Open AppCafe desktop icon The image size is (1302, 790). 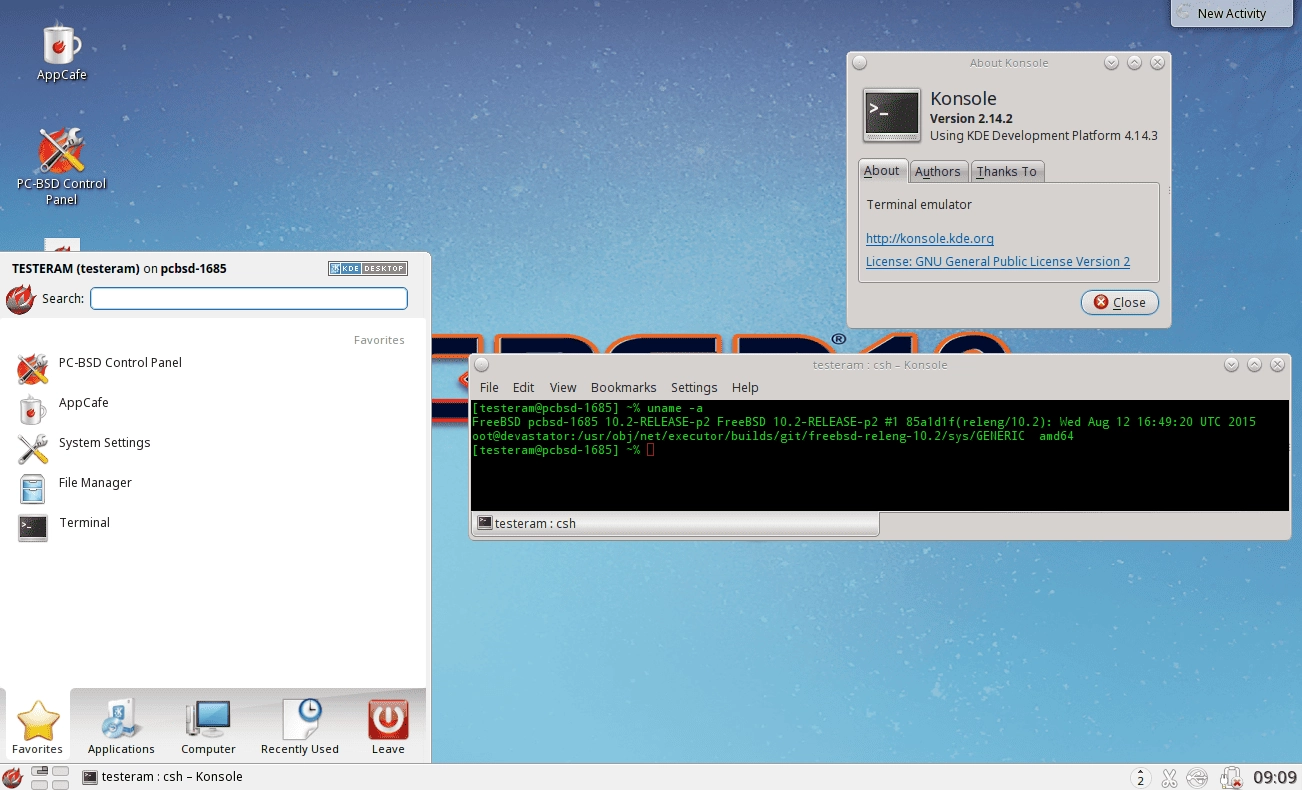click(x=62, y=52)
